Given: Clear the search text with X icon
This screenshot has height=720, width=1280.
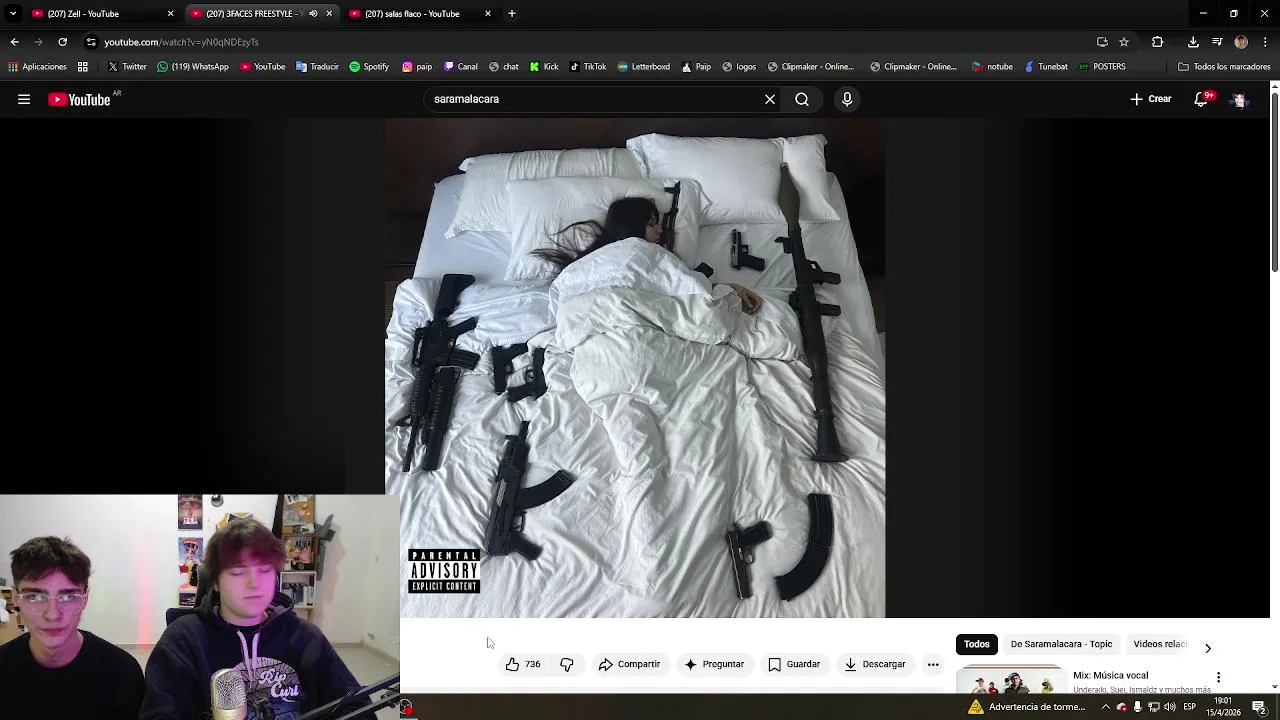Looking at the screenshot, I should pos(770,99).
